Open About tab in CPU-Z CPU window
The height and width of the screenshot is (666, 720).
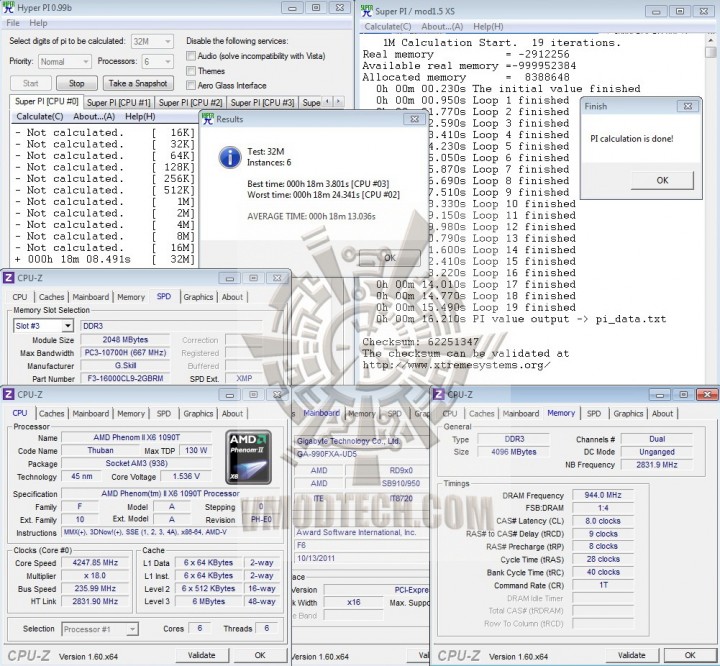coord(232,413)
